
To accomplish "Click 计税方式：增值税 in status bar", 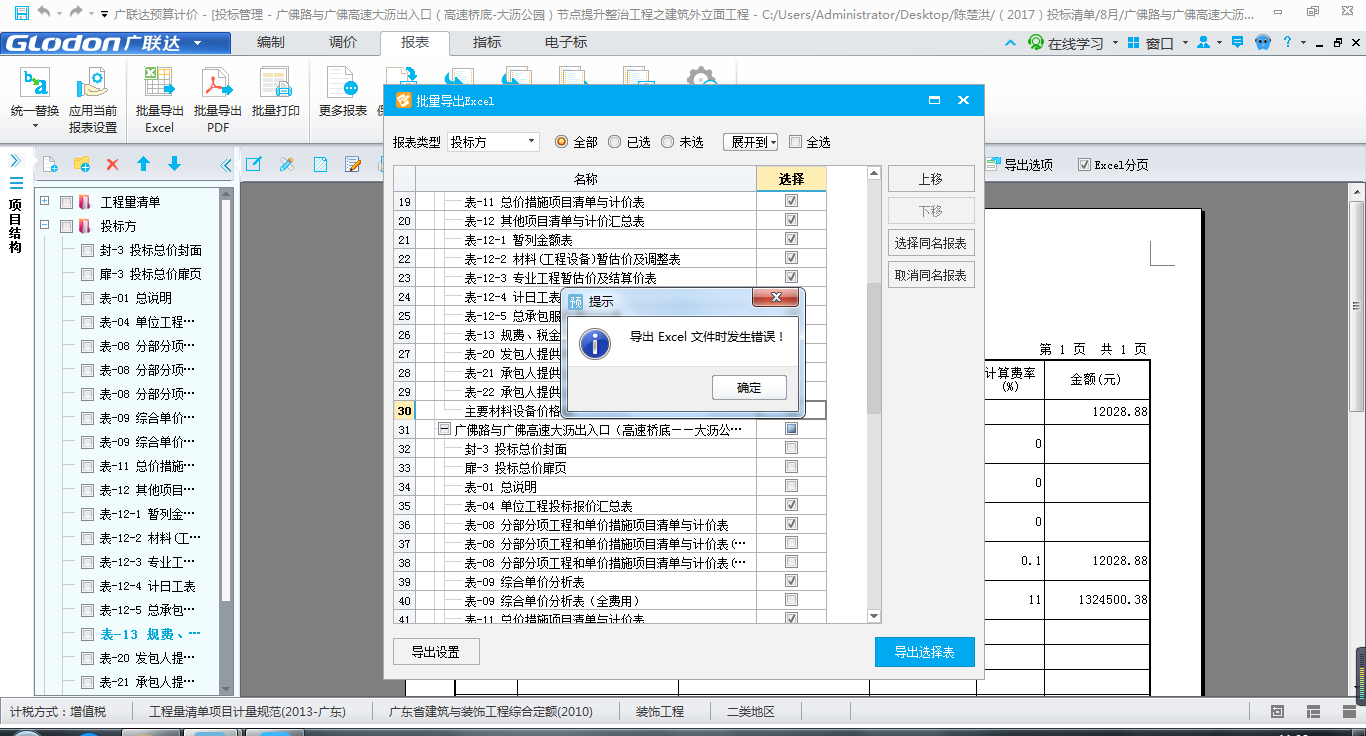I will click(x=58, y=712).
